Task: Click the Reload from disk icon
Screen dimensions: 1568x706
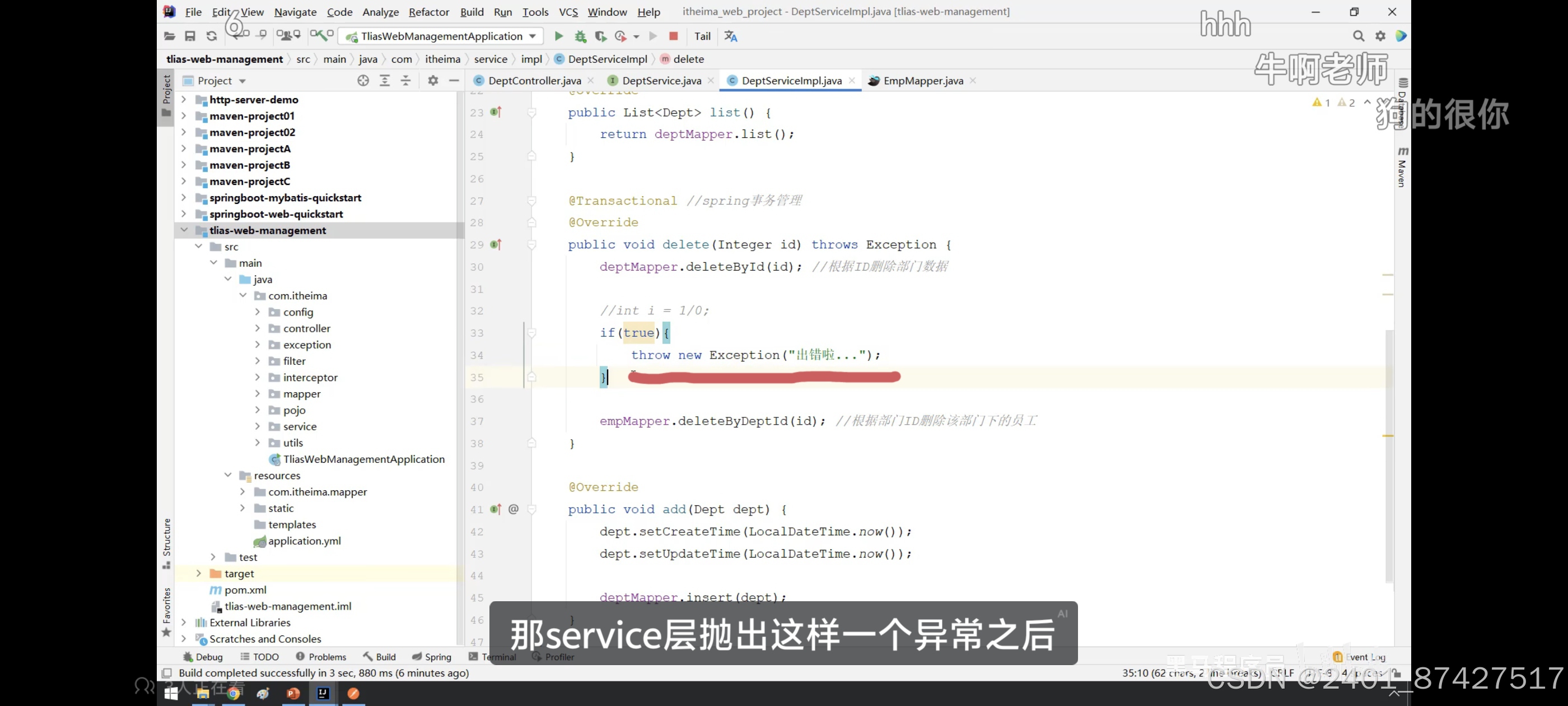Action: pyautogui.click(x=211, y=36)
